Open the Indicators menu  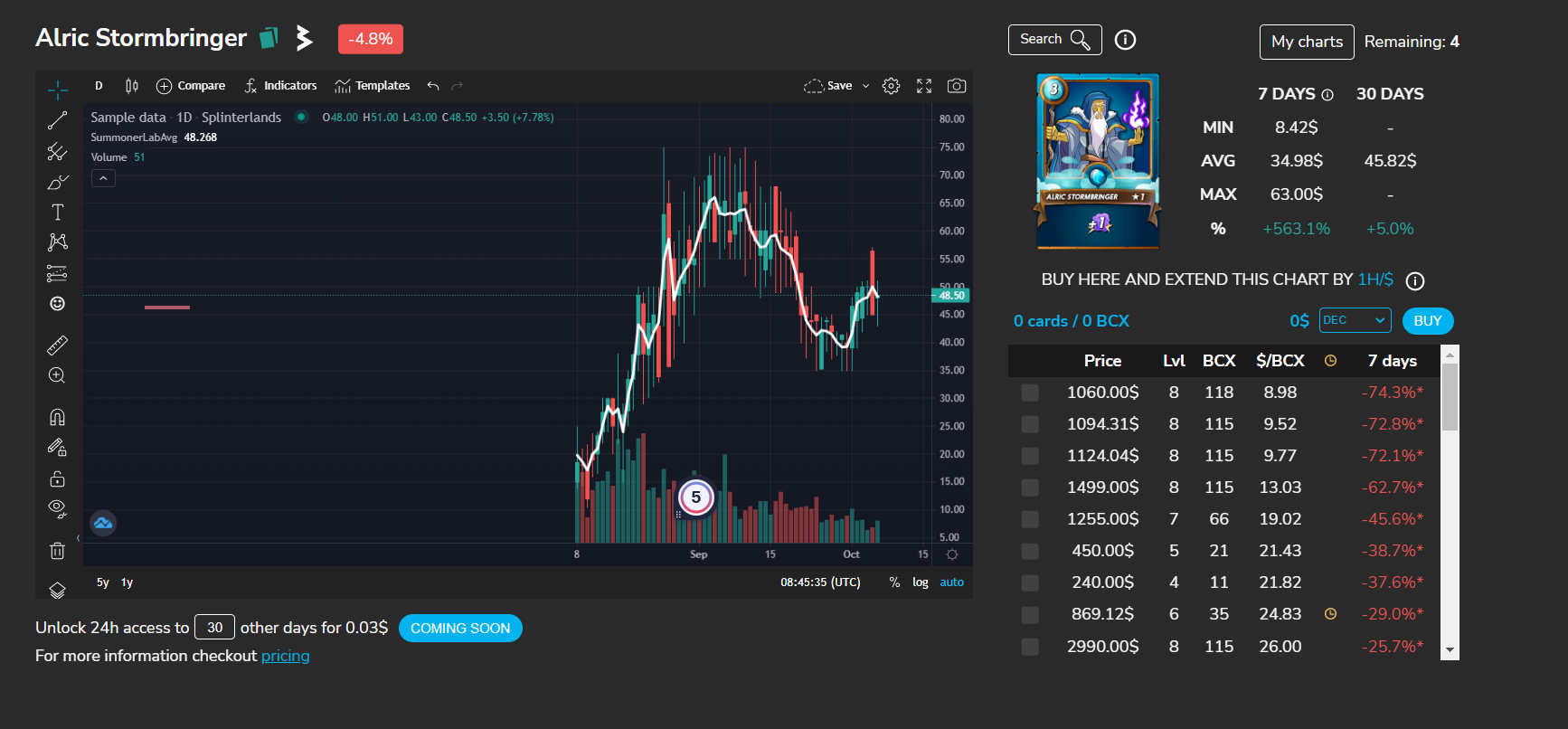(280, 86)
